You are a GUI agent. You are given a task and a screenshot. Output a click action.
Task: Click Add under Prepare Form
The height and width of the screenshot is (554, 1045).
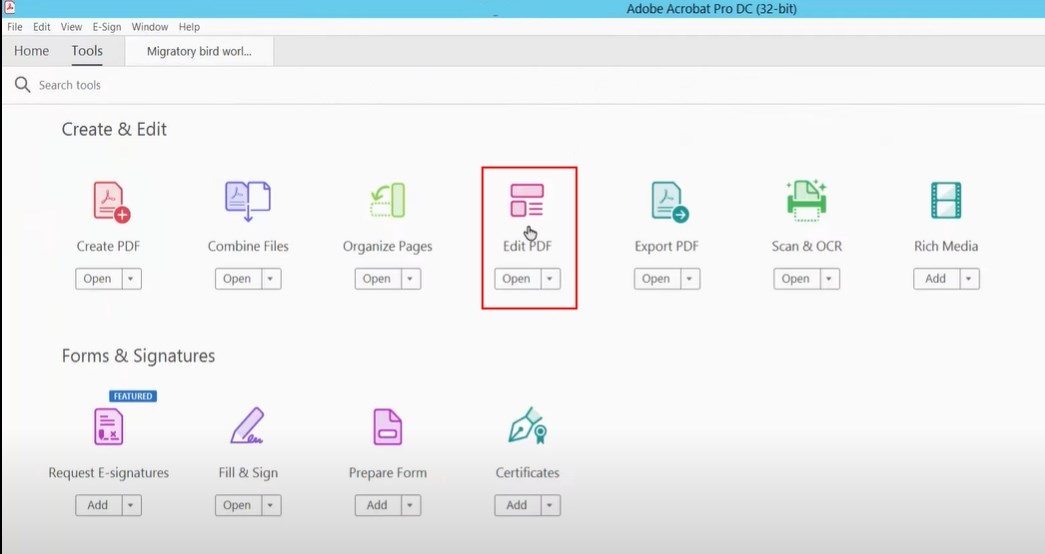pos(378,505)
